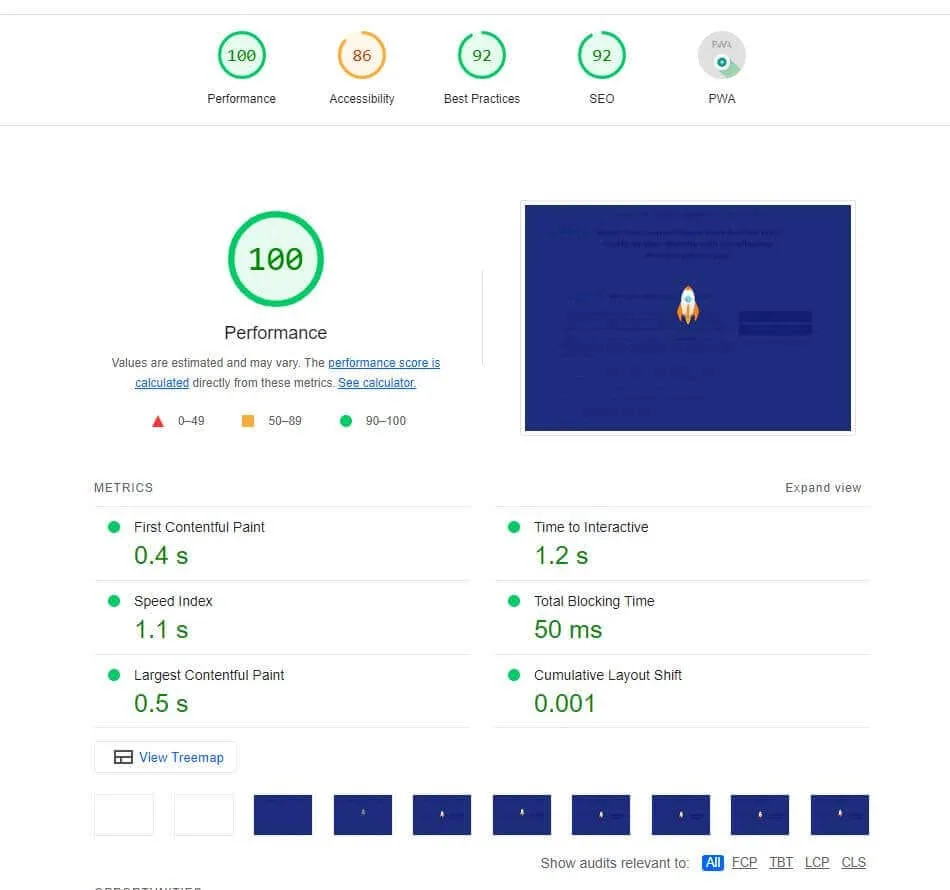
Task: Toggle Expand view for metrics
Action: coord(823,488)
